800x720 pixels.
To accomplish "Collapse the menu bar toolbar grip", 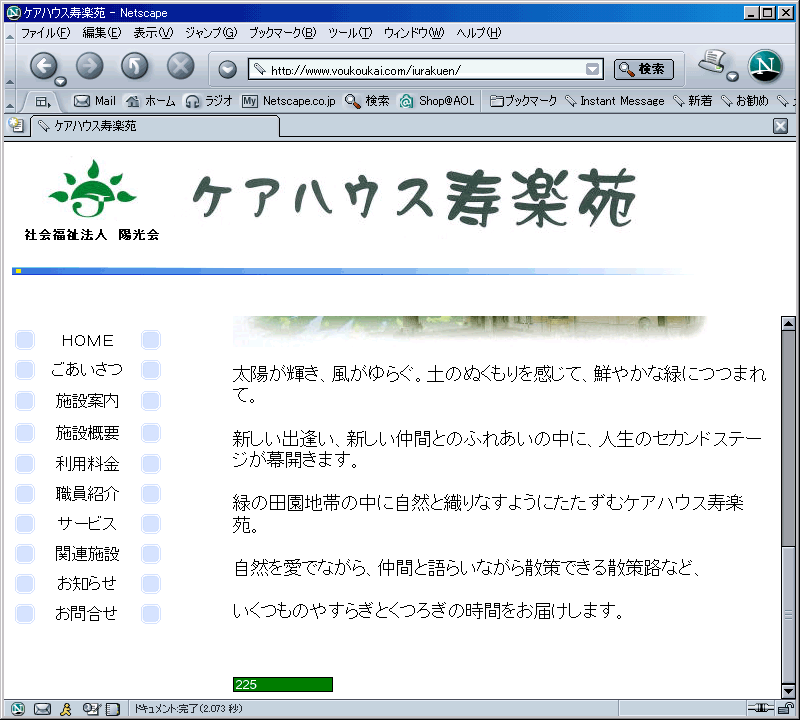I will tap(10, 34).
